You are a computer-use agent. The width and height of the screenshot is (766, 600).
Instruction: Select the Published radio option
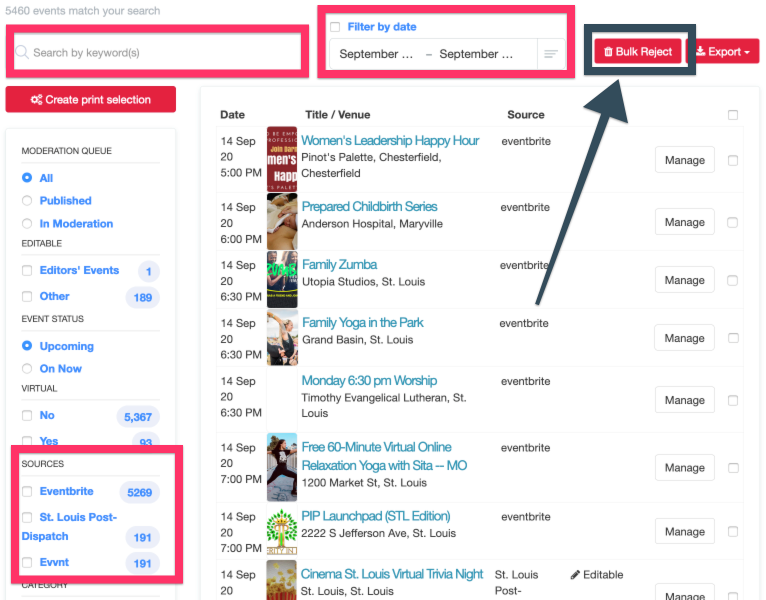27,200
